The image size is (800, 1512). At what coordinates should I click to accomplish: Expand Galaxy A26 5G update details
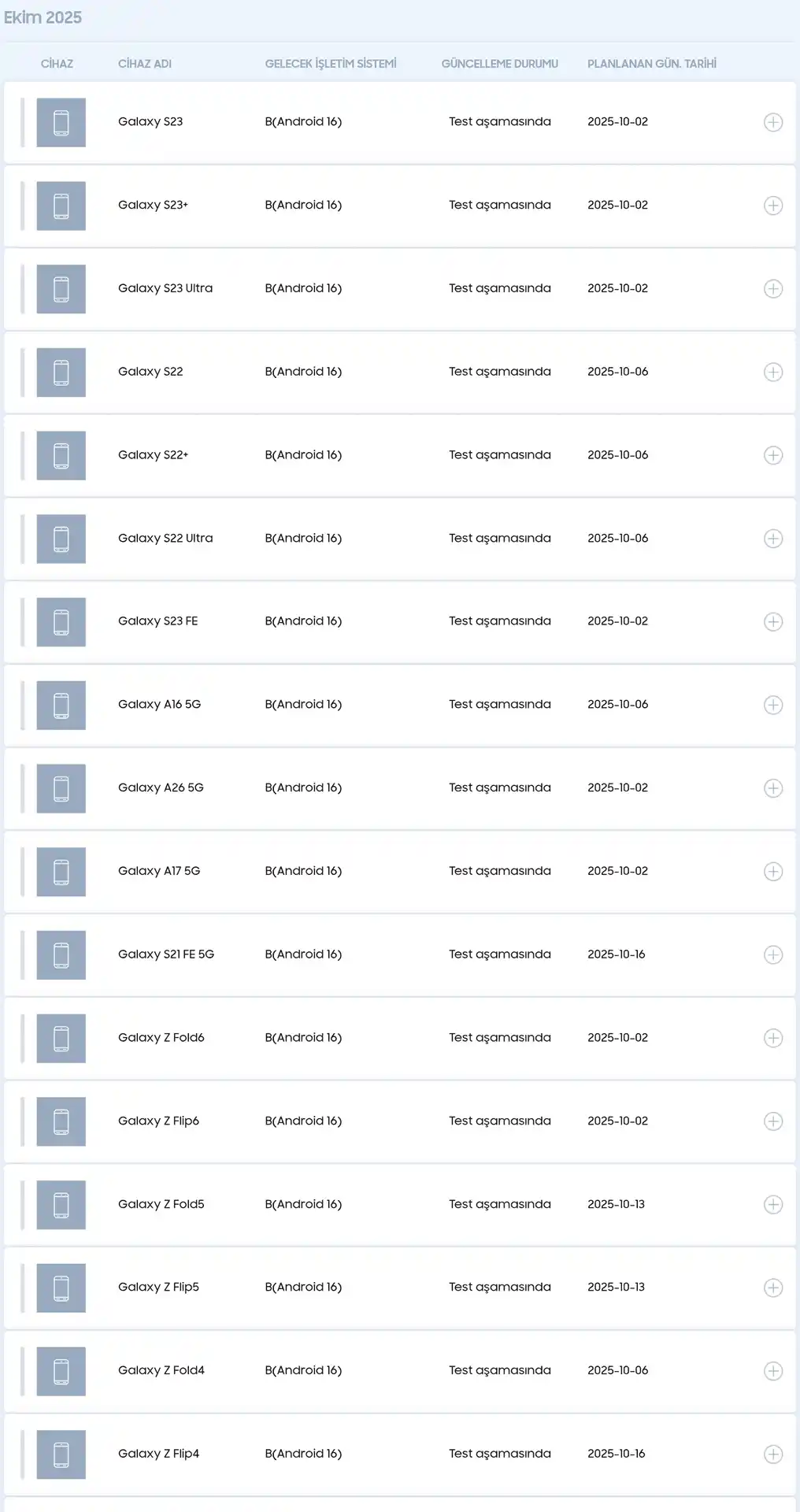tap(773, 788)
